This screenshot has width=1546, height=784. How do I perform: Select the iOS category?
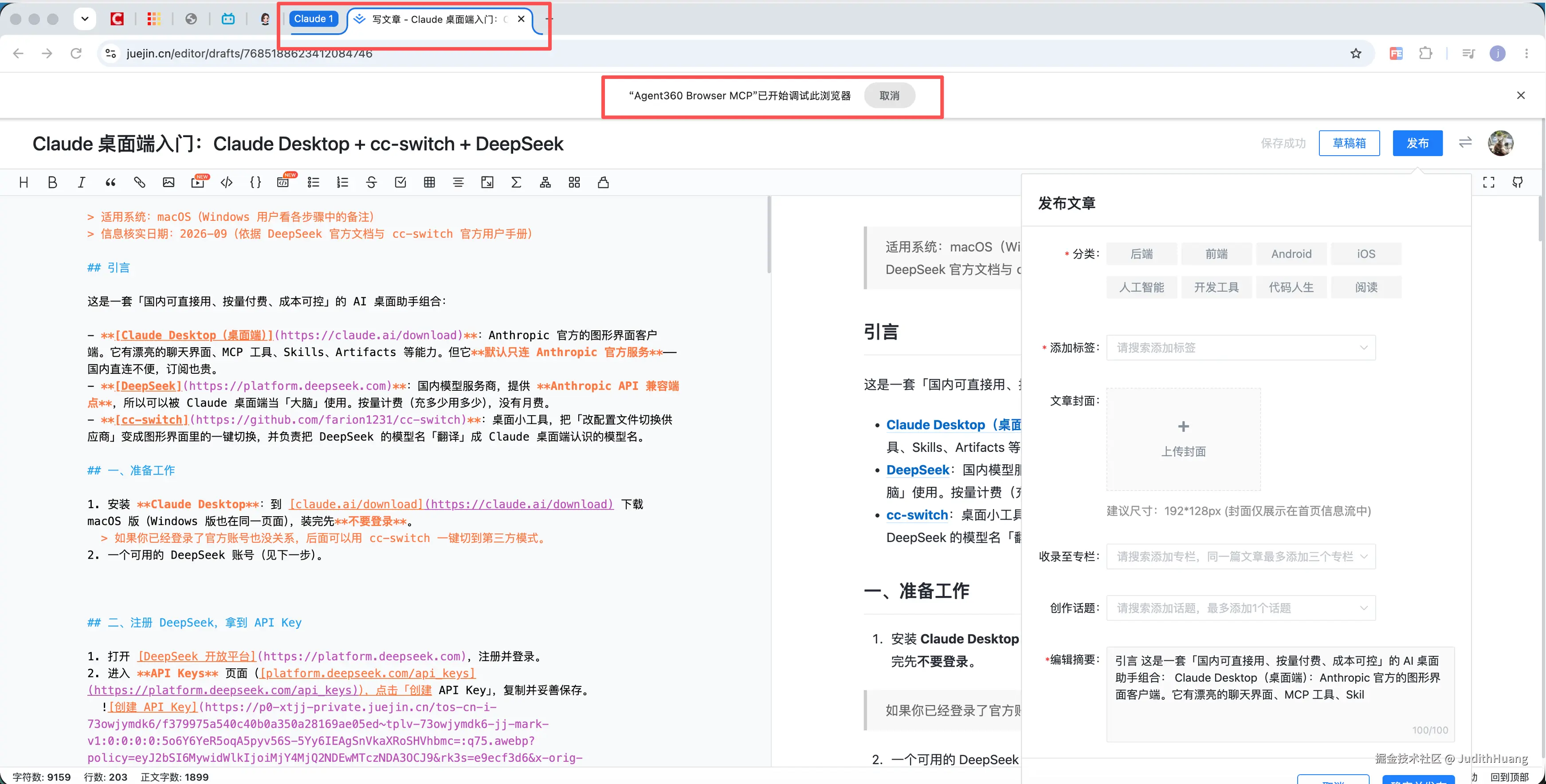pyautogui.click(x=1366, y=254)
